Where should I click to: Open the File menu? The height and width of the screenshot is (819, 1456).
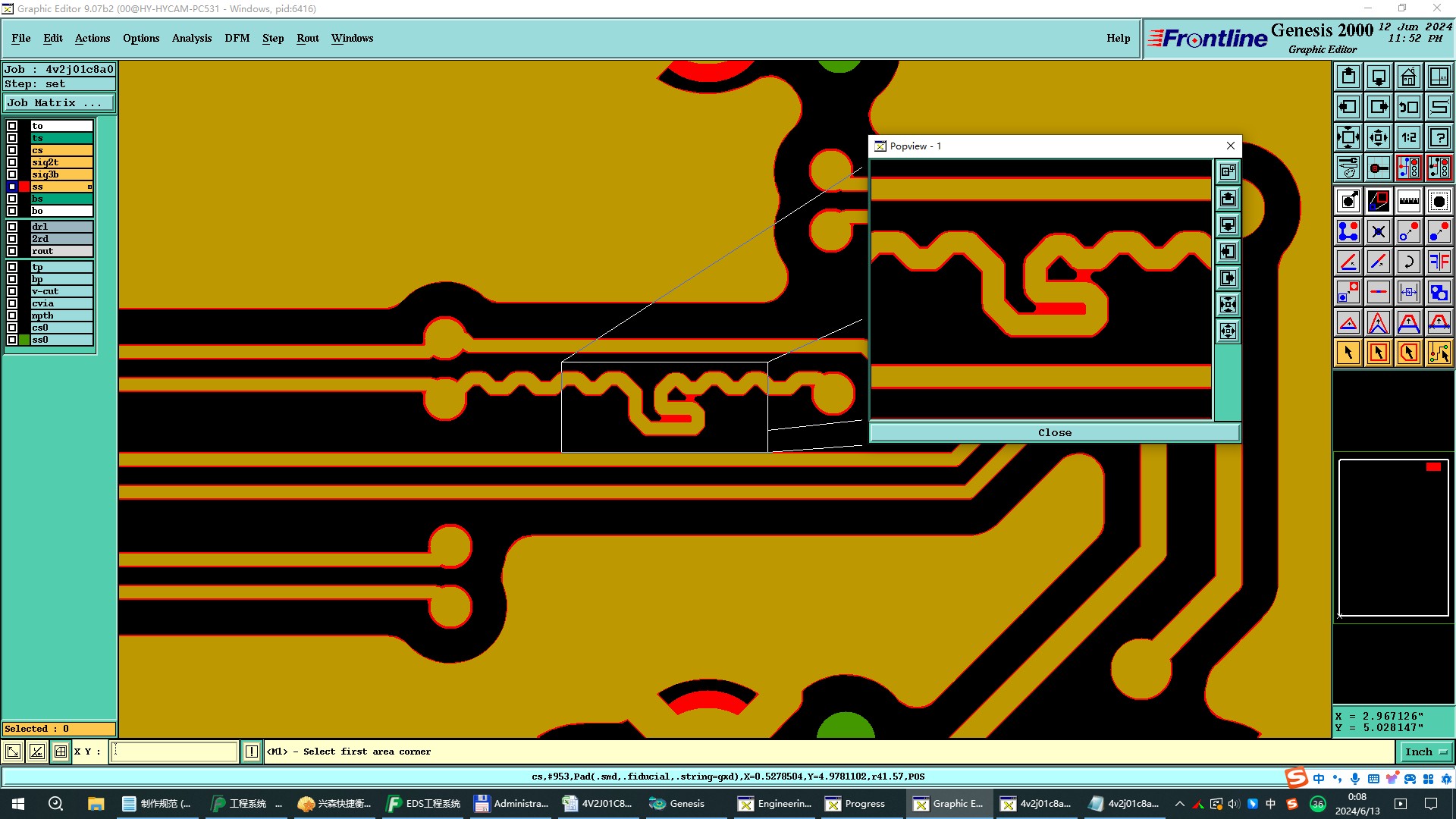coord(21,38)
